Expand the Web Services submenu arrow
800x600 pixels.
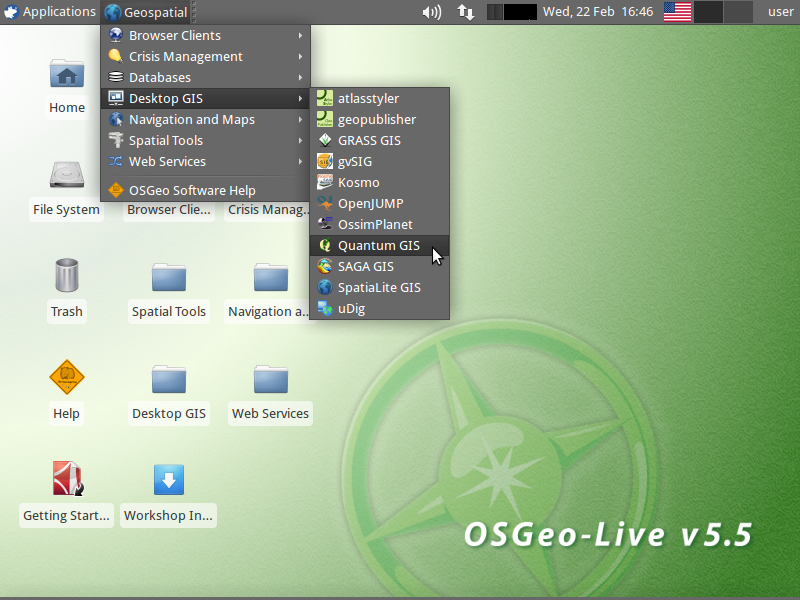301,161
